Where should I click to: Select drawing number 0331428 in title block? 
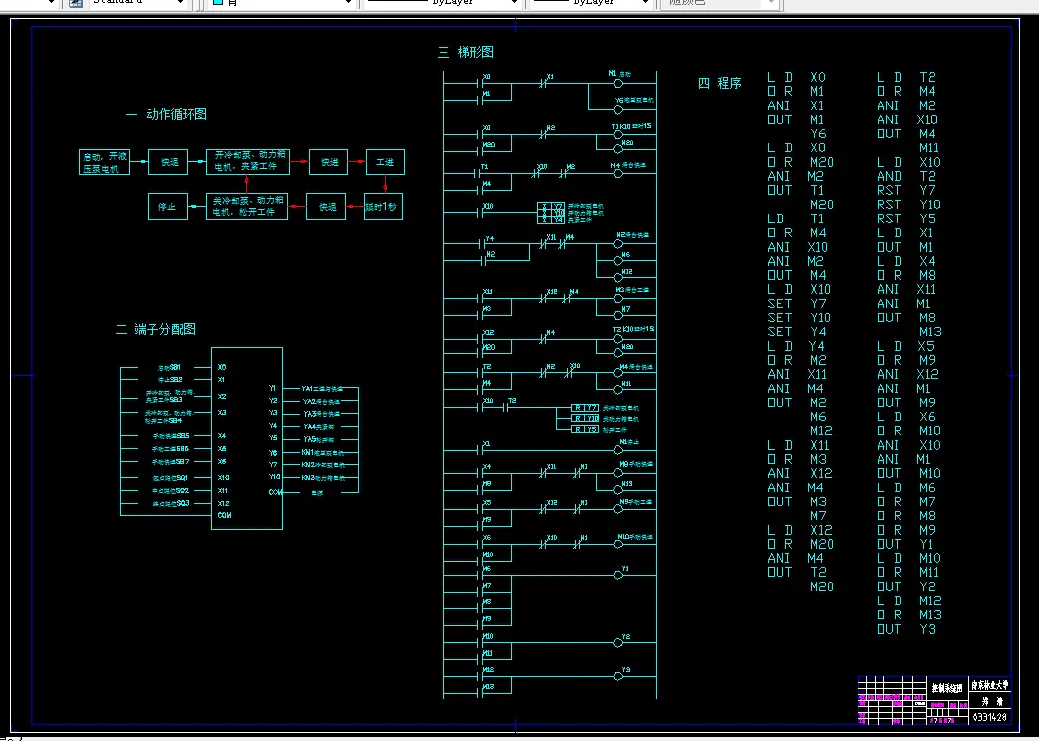click(x=990, y=717)
